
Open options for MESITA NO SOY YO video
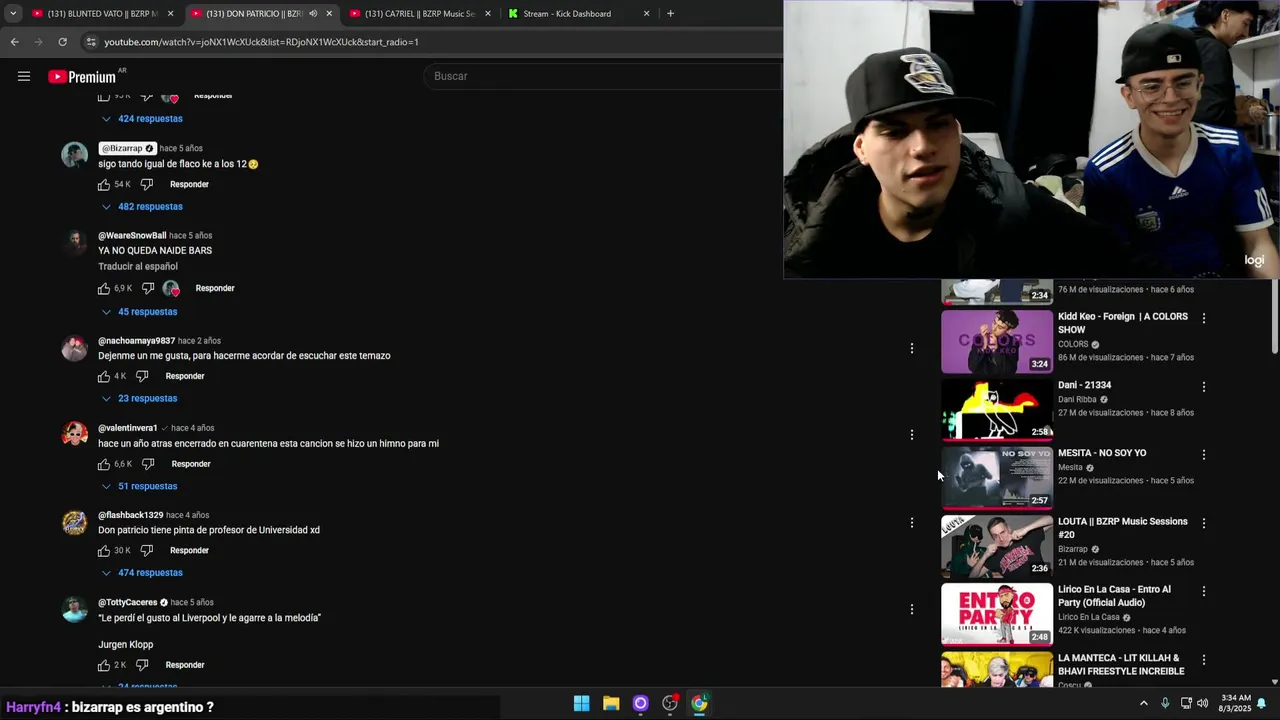[1203, 454]
